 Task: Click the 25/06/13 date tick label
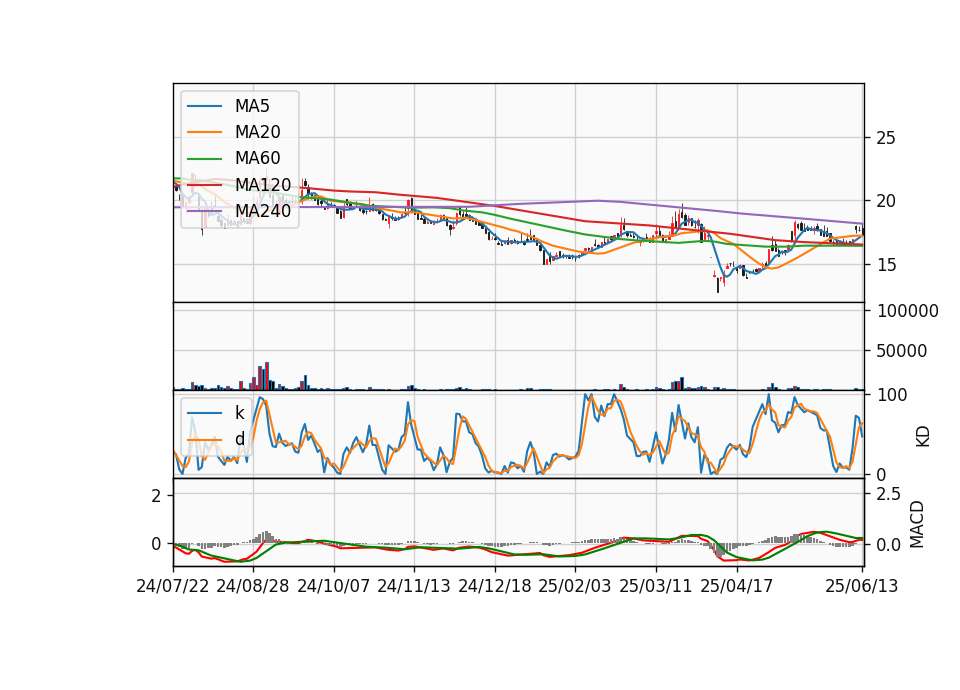[862, 586]
